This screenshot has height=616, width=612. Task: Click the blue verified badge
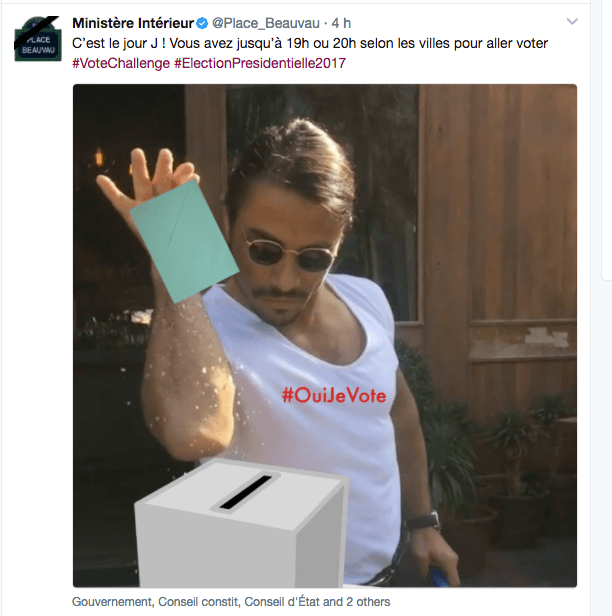tap(202, 24)
